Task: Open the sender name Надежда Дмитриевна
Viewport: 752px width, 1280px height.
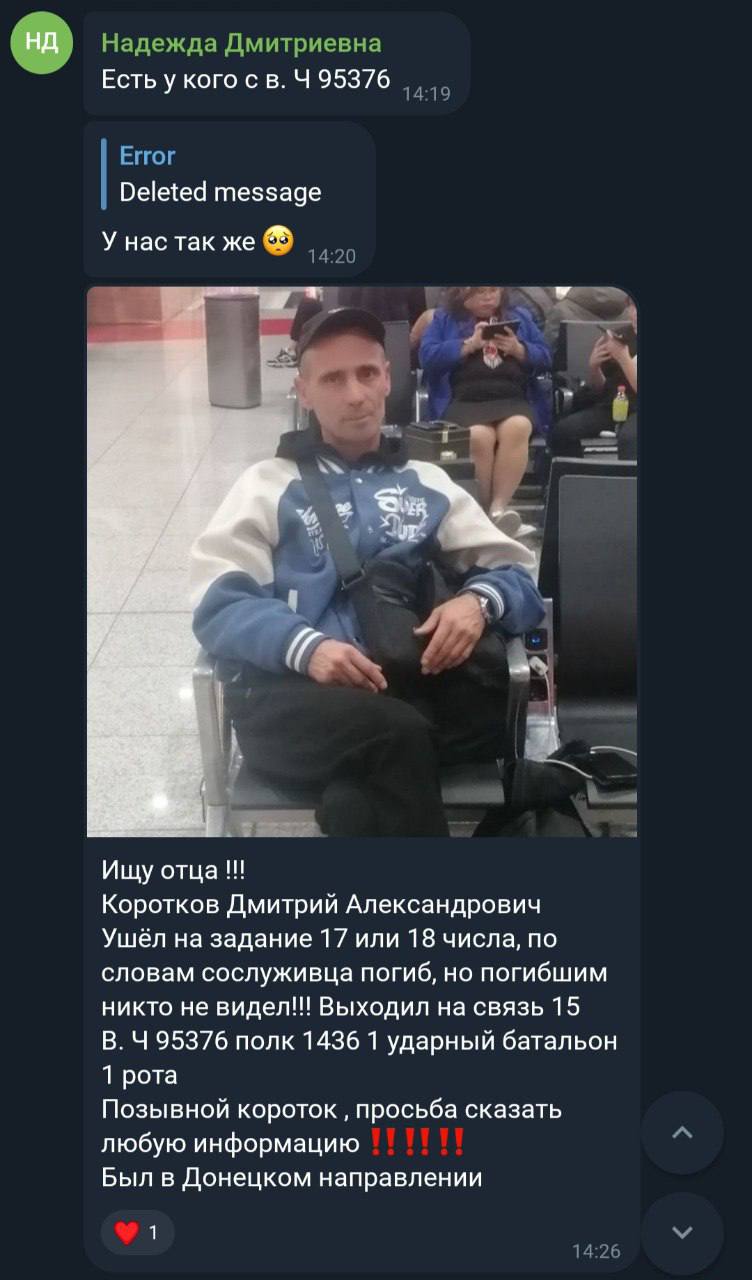Action: (241, 43)
